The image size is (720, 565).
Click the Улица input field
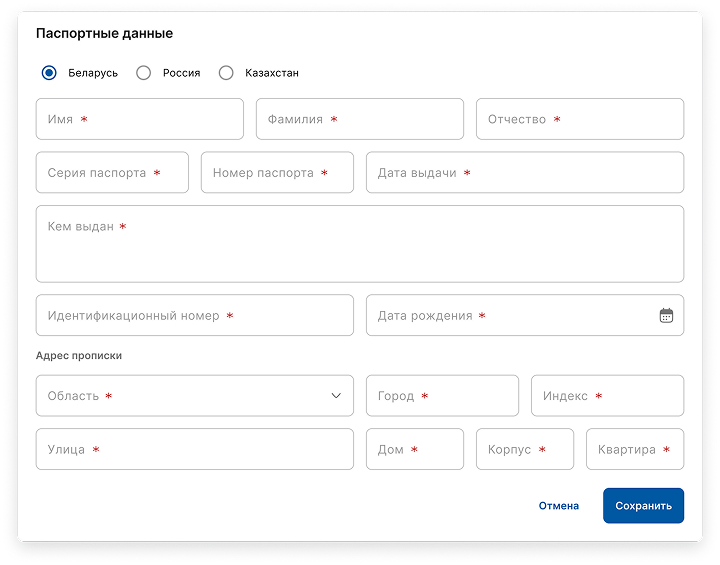pos(195,449)
